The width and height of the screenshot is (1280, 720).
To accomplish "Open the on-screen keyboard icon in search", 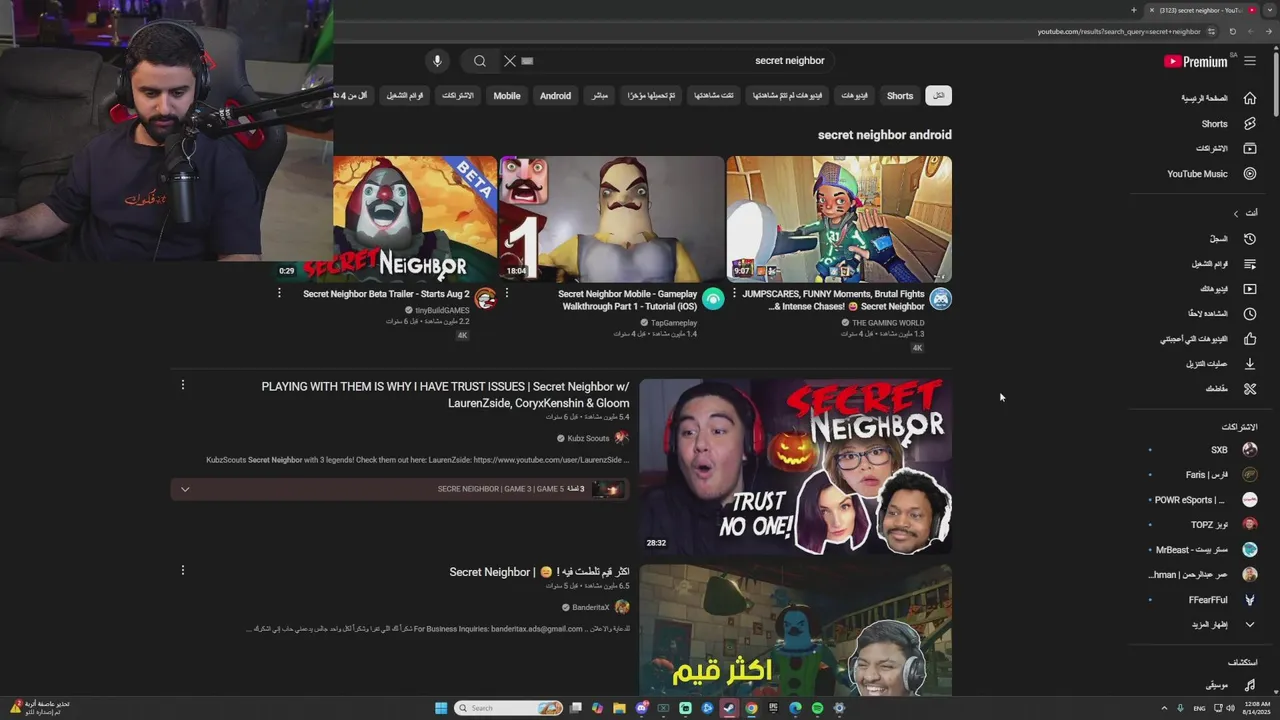I will pyautogui.click(x=528, y=61).
